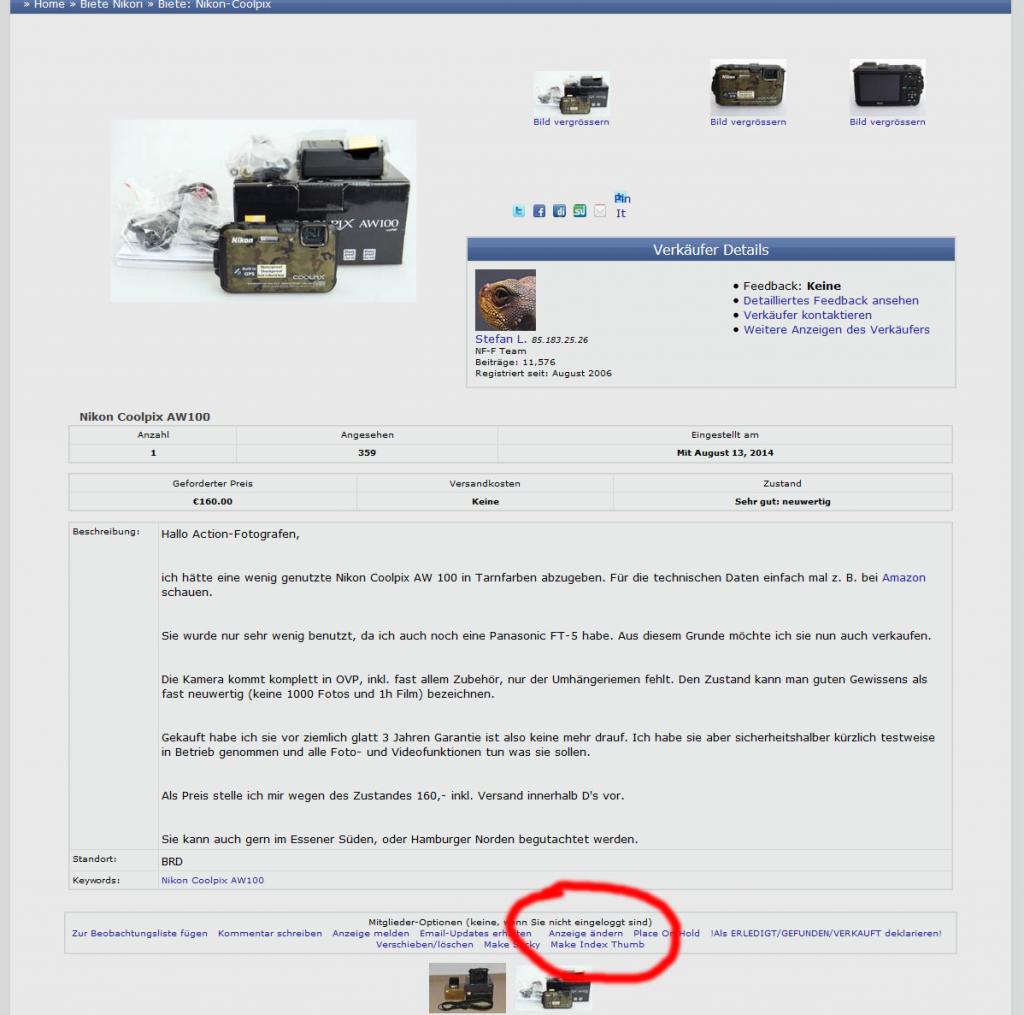Click 'Registriert seit: August 2006' text
Viewport: 1024px width, 1015px height.
click(x=543, y=373)
